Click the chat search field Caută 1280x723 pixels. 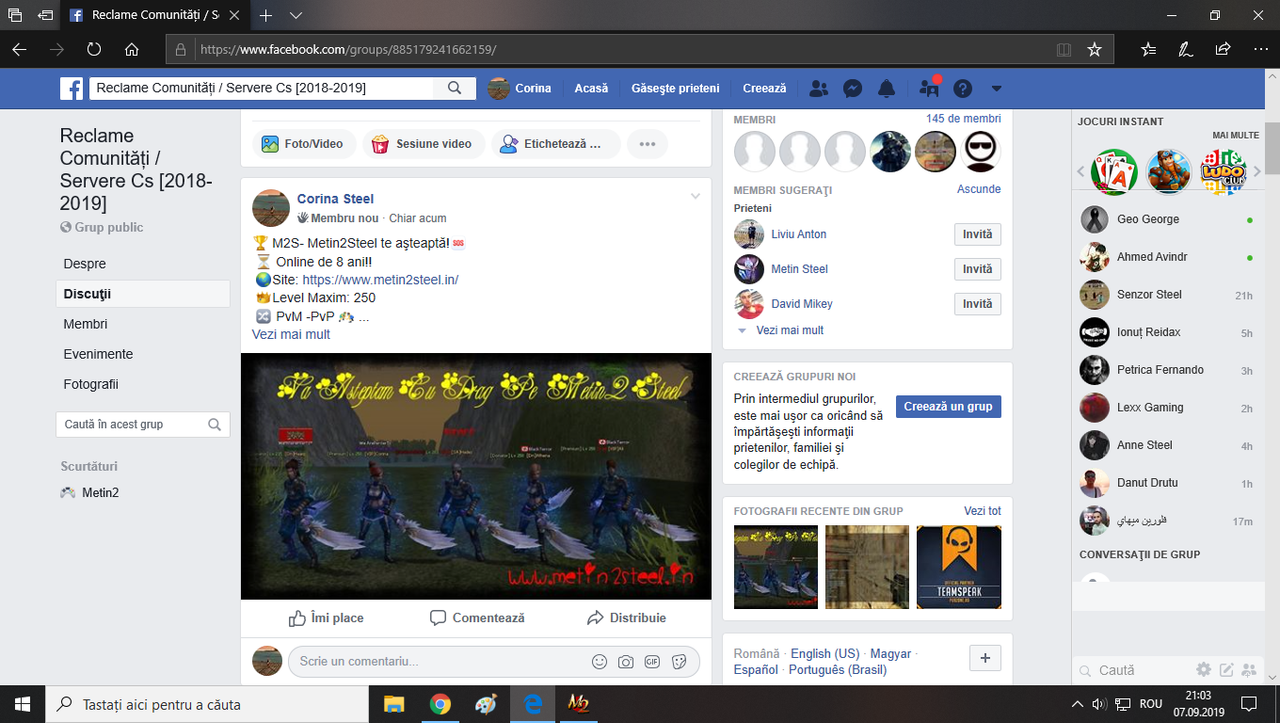pos(1133,670)
